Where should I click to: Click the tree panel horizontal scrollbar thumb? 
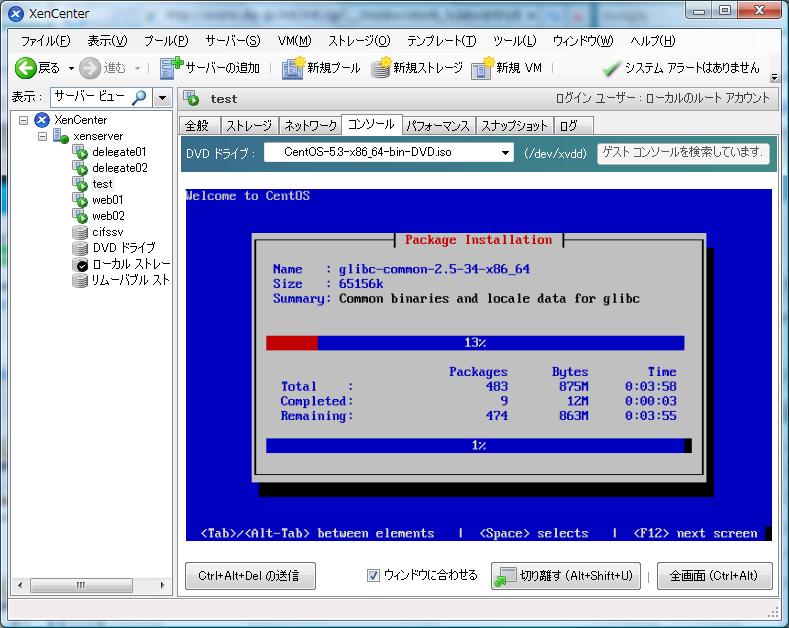(x=81, y=585)
